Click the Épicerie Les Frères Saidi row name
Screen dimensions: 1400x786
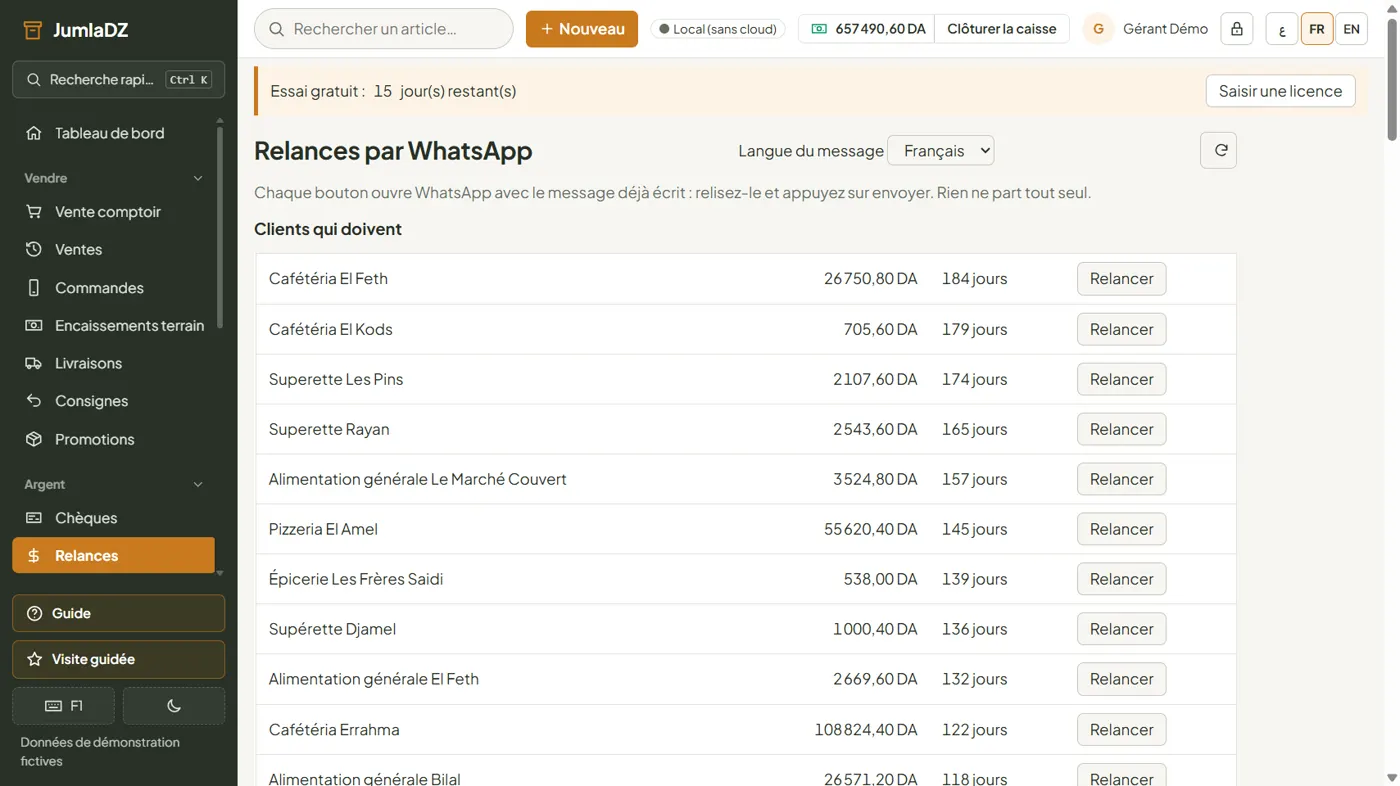pos(356,579)
